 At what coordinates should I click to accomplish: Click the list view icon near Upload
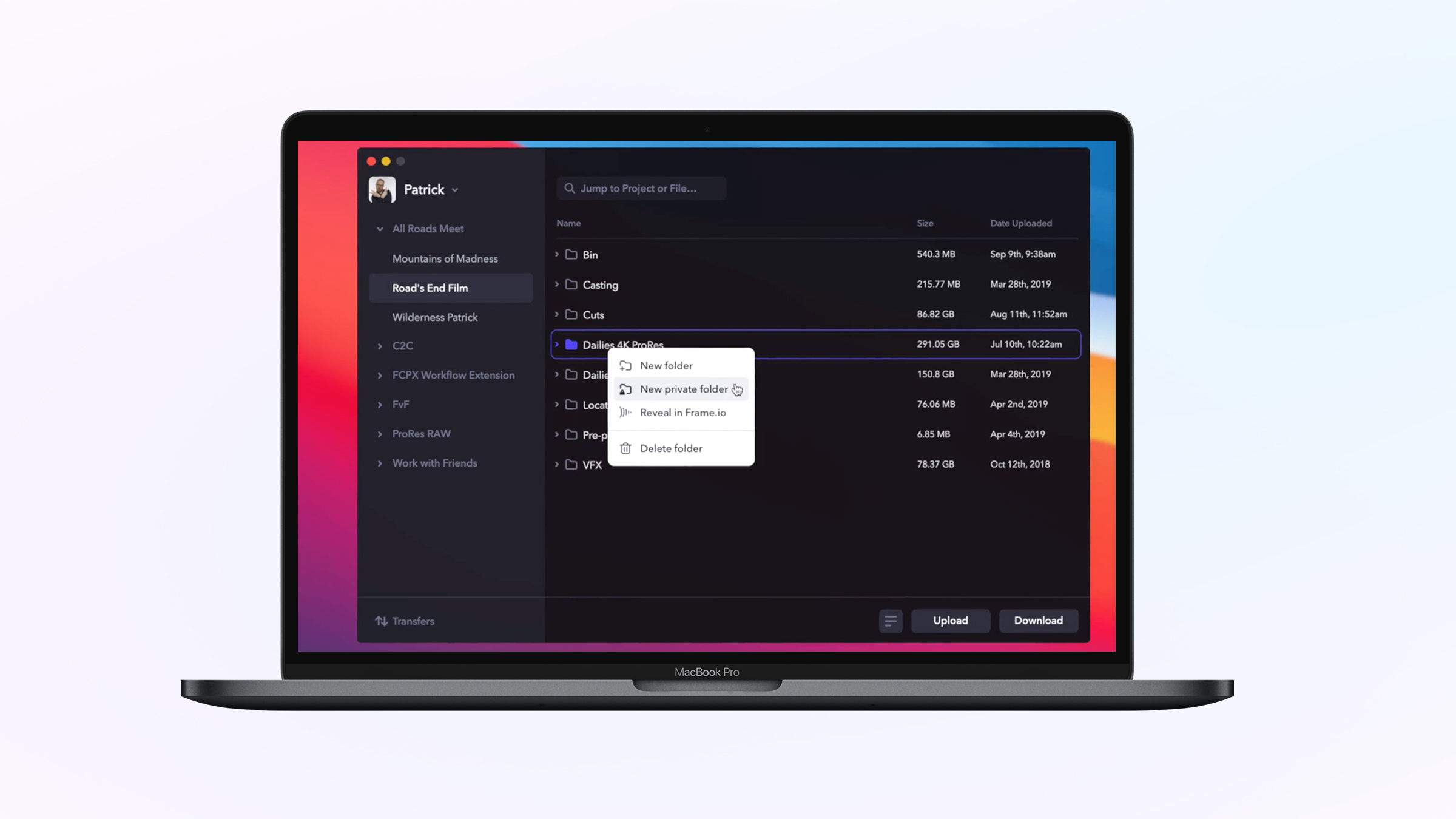tap(890, 620)
